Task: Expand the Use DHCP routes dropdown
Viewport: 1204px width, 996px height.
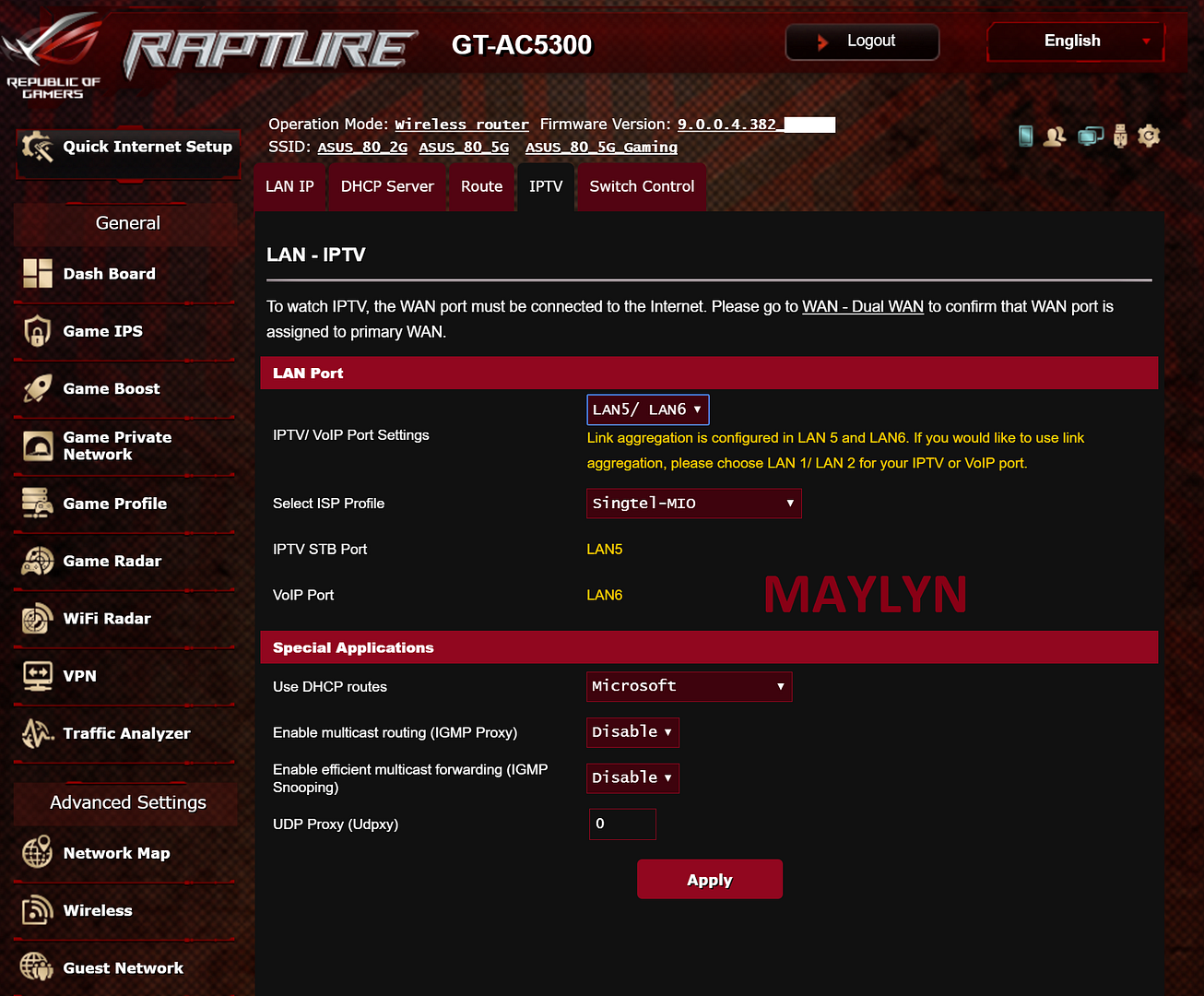Action: tap(689, 686)
